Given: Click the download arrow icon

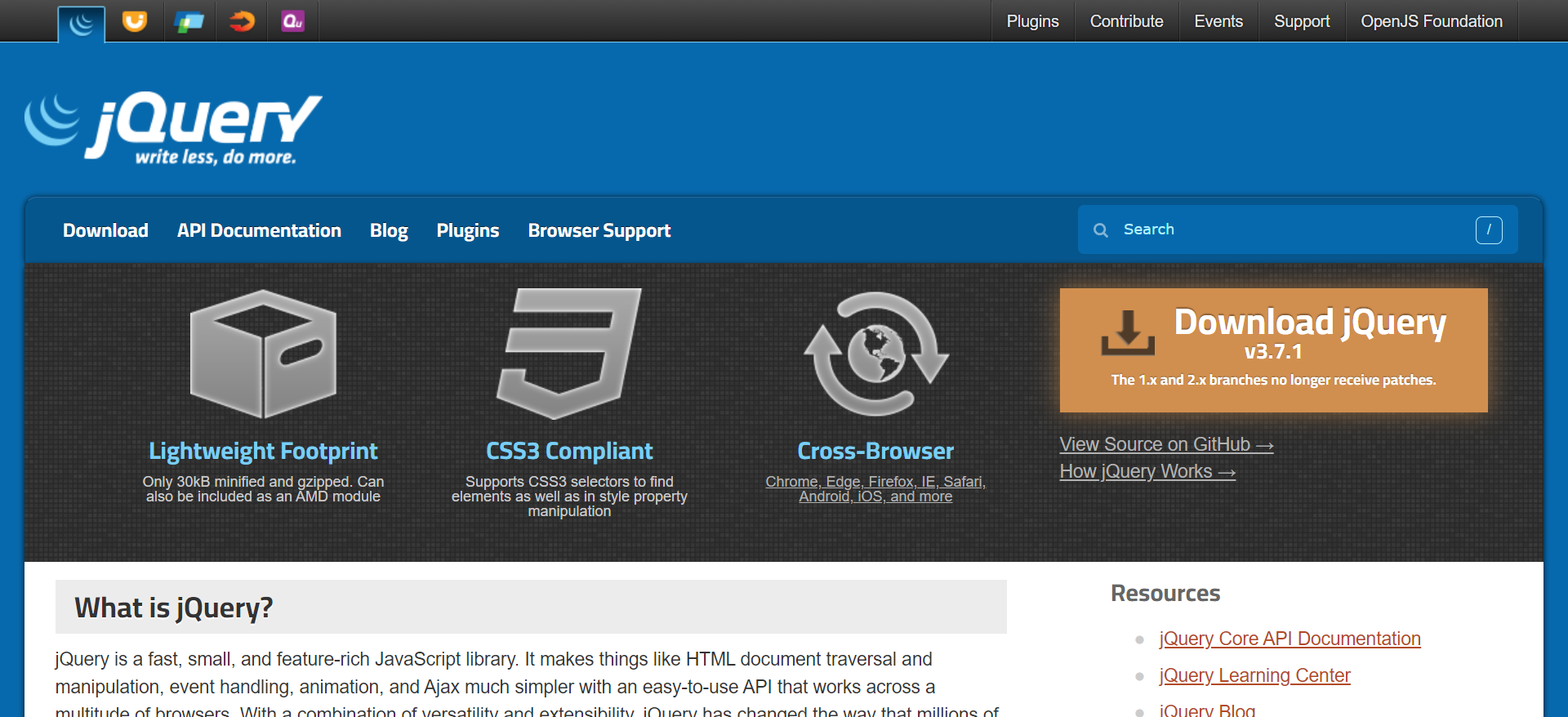Looking at the screenshot, I should tap(1128, 332).
